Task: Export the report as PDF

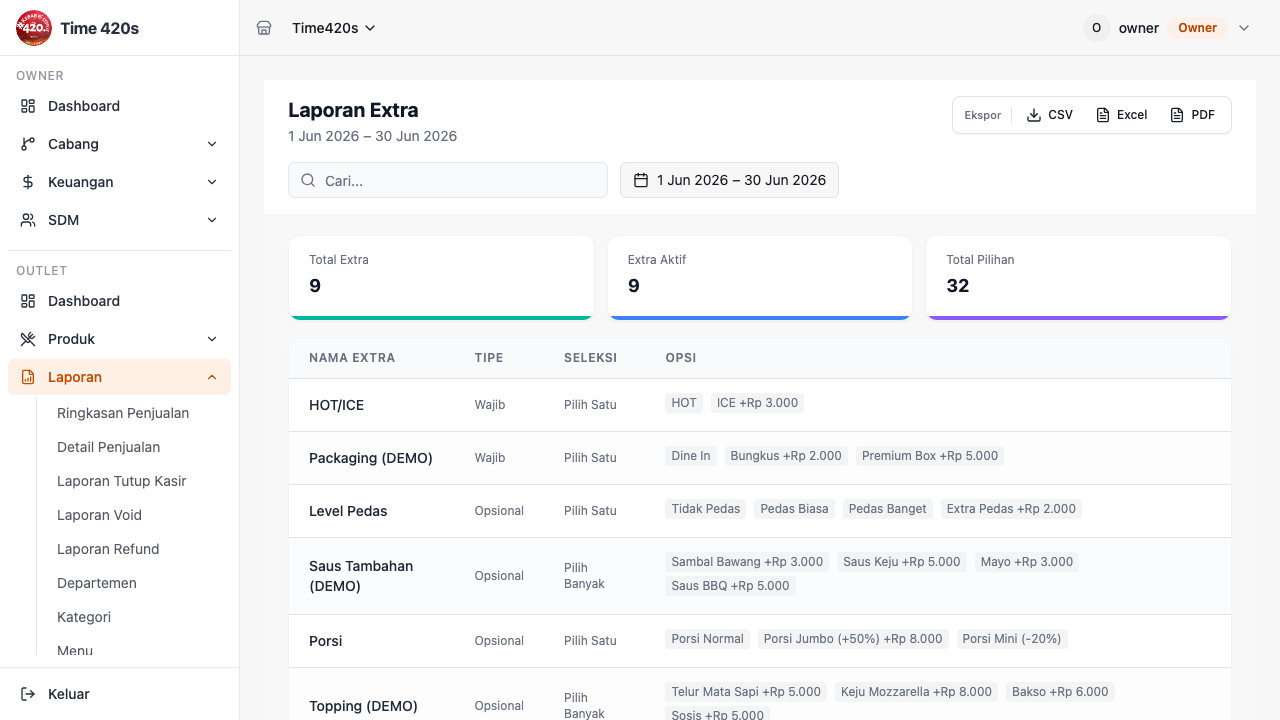Action: (1192, 115)
